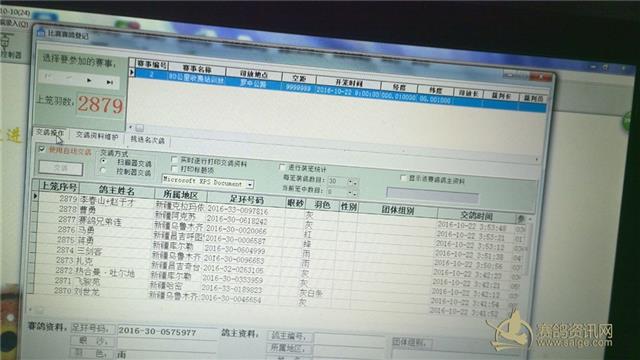Sort by the 鸽主姓名 column header
The image size is (640, 360).
[117, 190]
